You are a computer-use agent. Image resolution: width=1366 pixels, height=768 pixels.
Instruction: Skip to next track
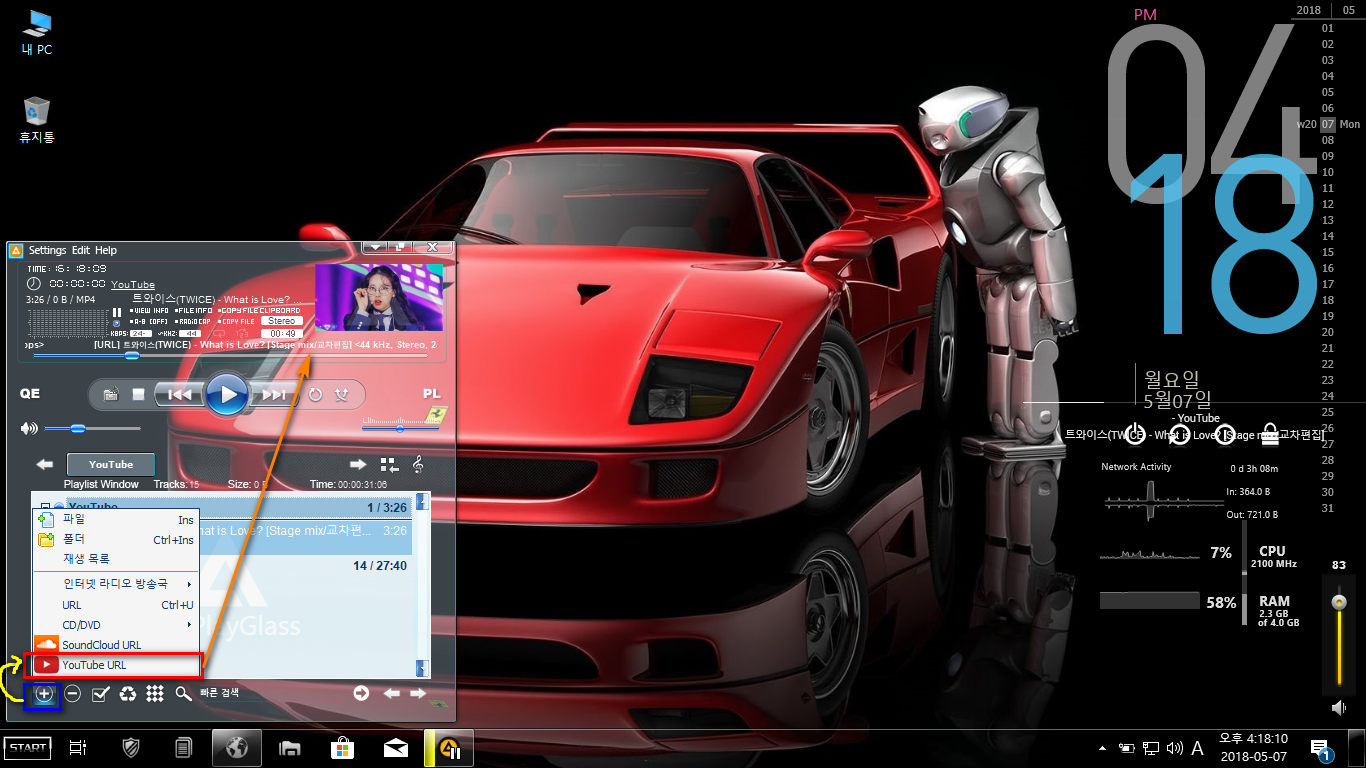coord(274,395)
